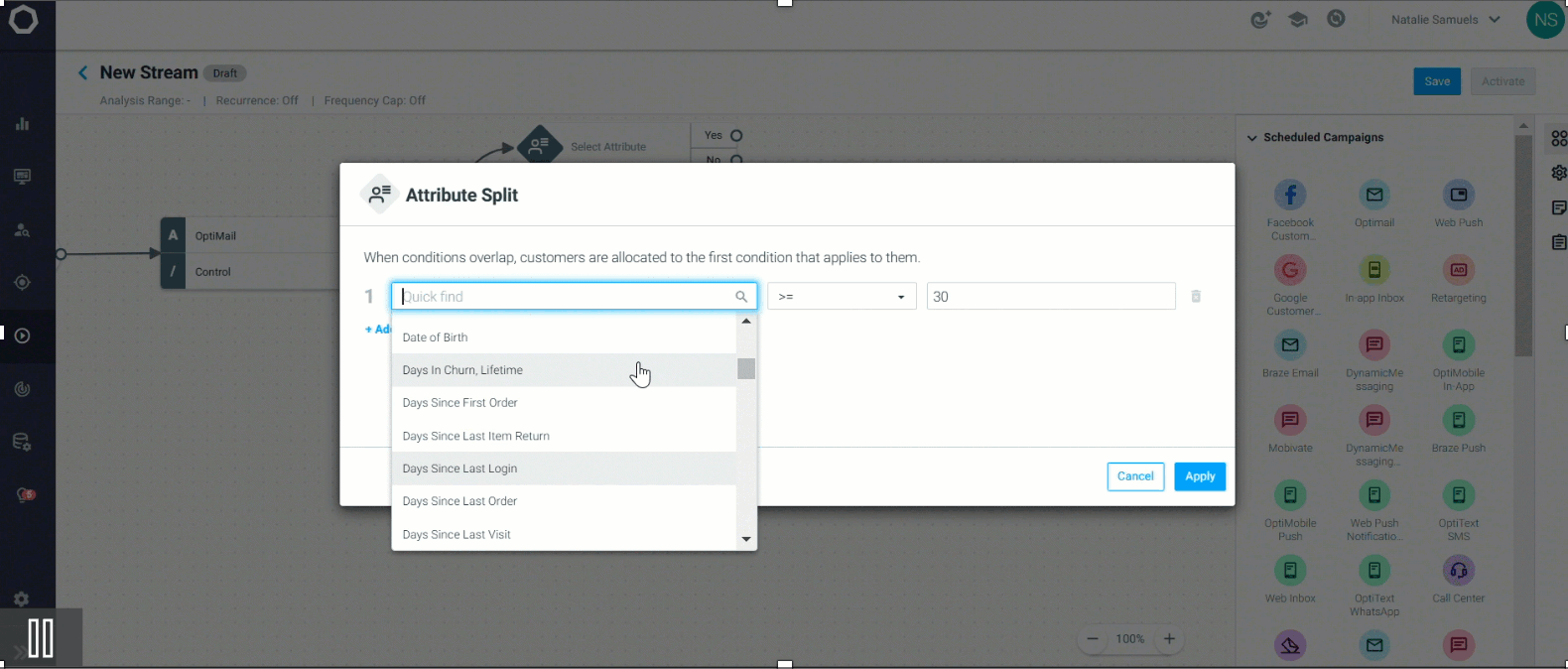Image resolution: width=1568 pixels, height=669 pixels.
Task: Click the pause playback button
Action: 41,638
